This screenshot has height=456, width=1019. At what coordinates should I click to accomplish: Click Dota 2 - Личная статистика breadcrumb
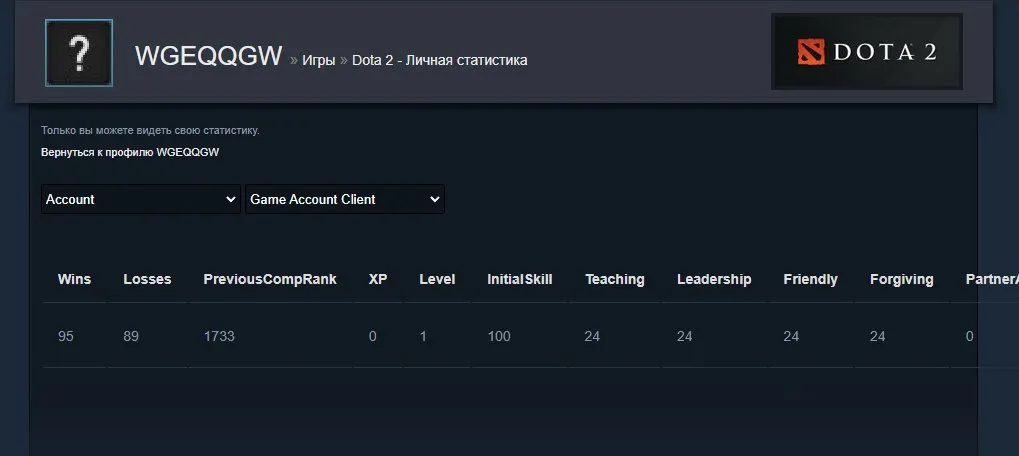(x=439, y=60)
